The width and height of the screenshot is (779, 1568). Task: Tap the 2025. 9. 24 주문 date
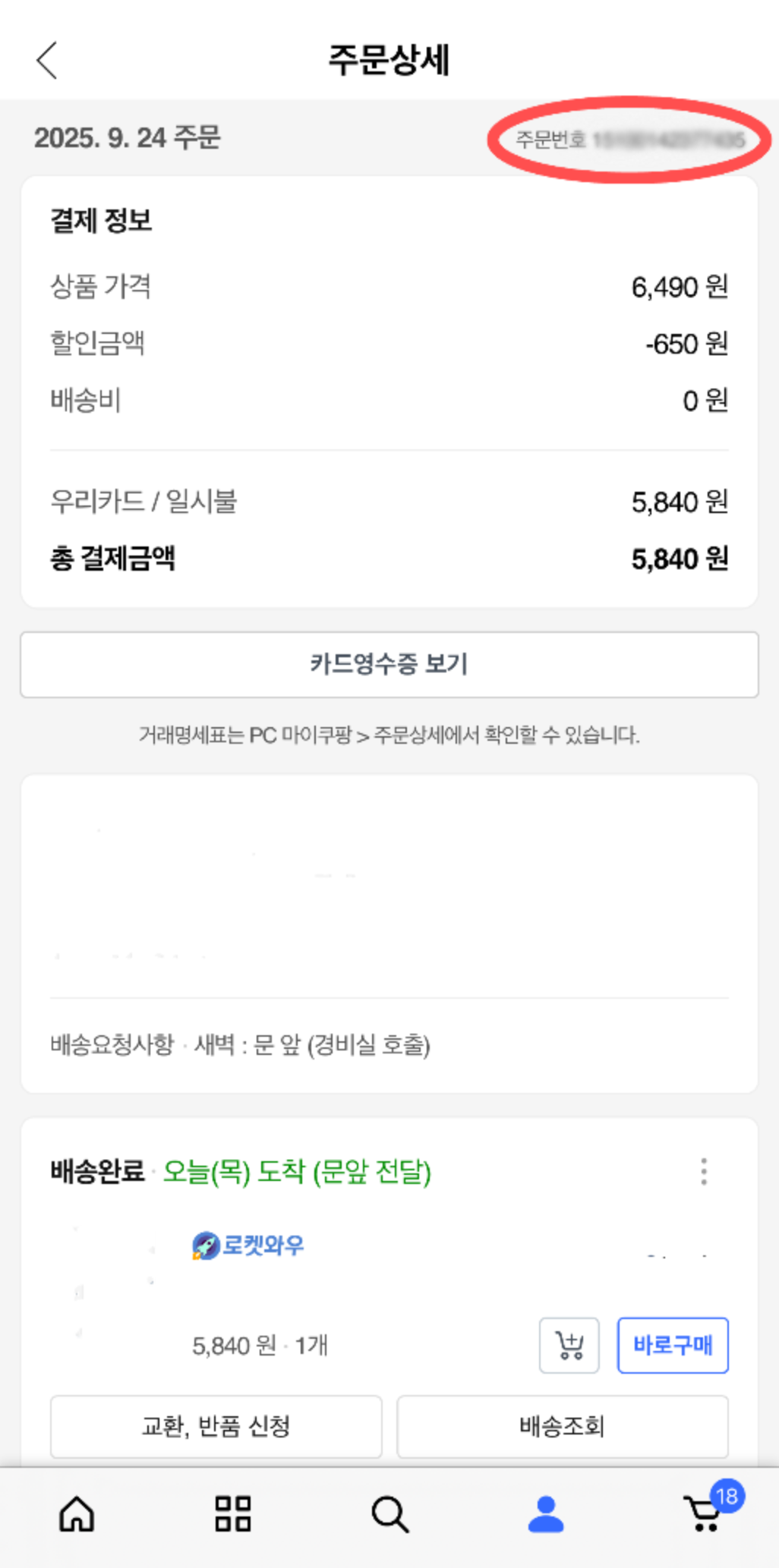(x=128, y=138)
